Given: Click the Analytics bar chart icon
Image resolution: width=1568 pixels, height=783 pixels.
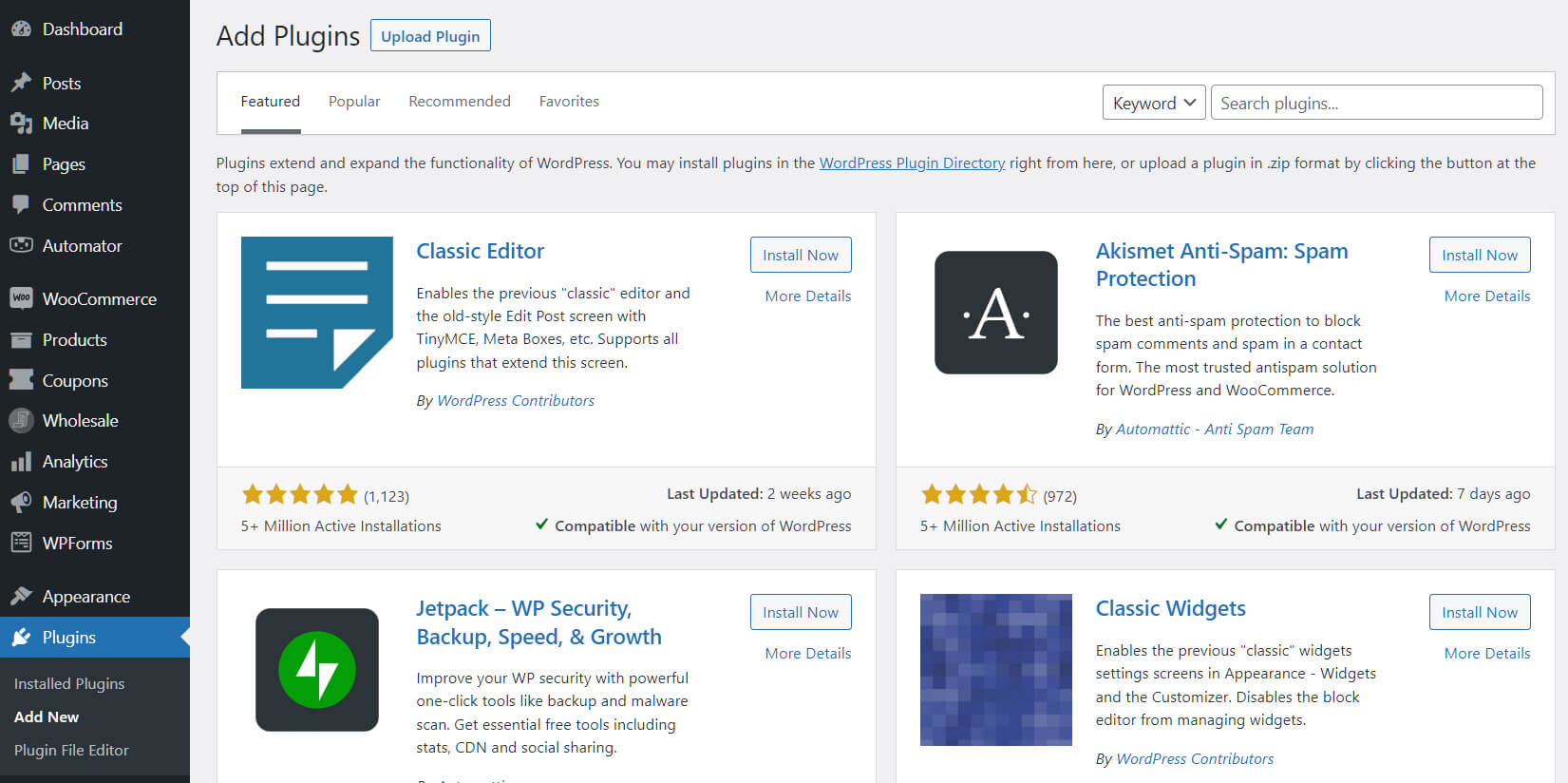Looking at the screenshot, I should 21,462.
